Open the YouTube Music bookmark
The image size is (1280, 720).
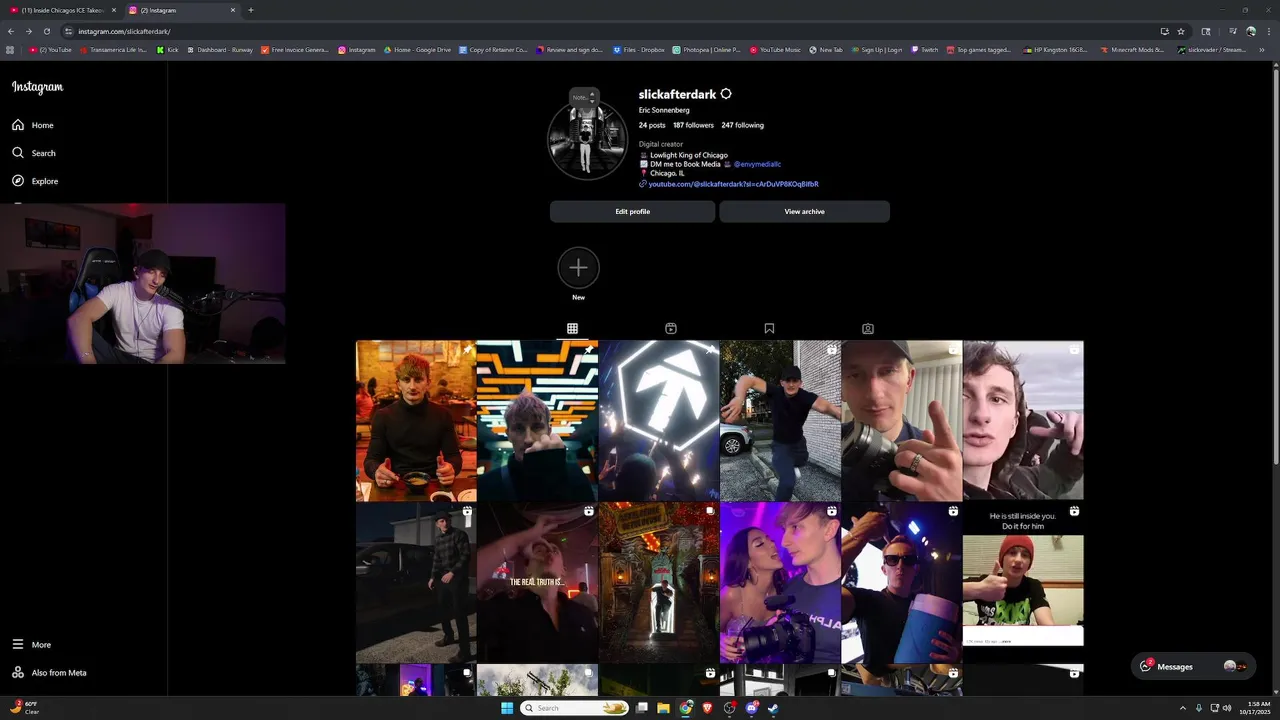775,49
